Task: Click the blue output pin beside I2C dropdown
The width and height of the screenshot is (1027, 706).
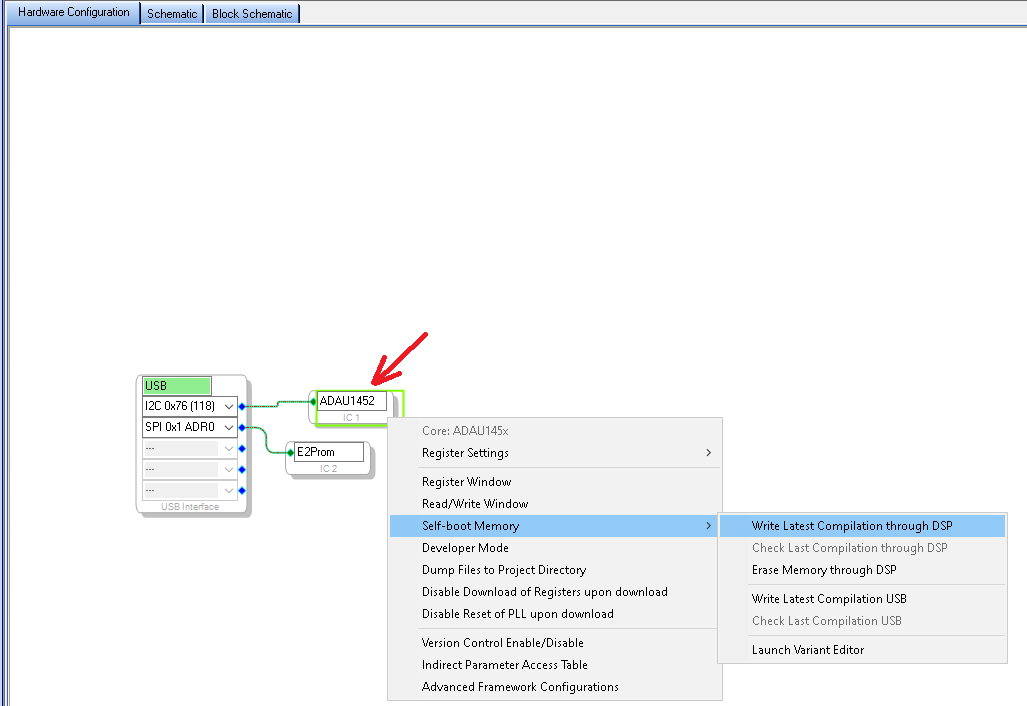Action: click(x=242, y=407)
